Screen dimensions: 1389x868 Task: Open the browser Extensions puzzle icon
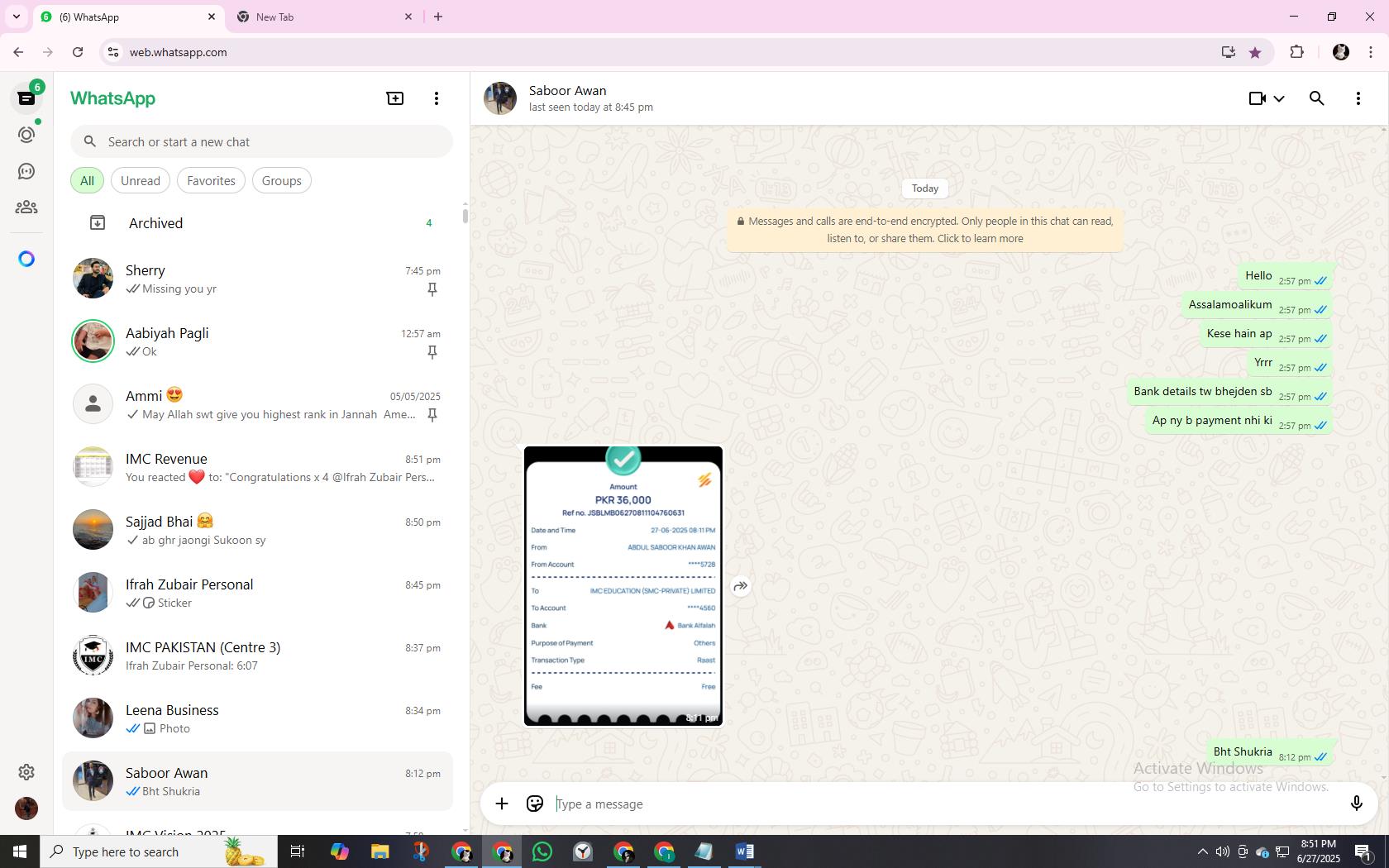1296,52
